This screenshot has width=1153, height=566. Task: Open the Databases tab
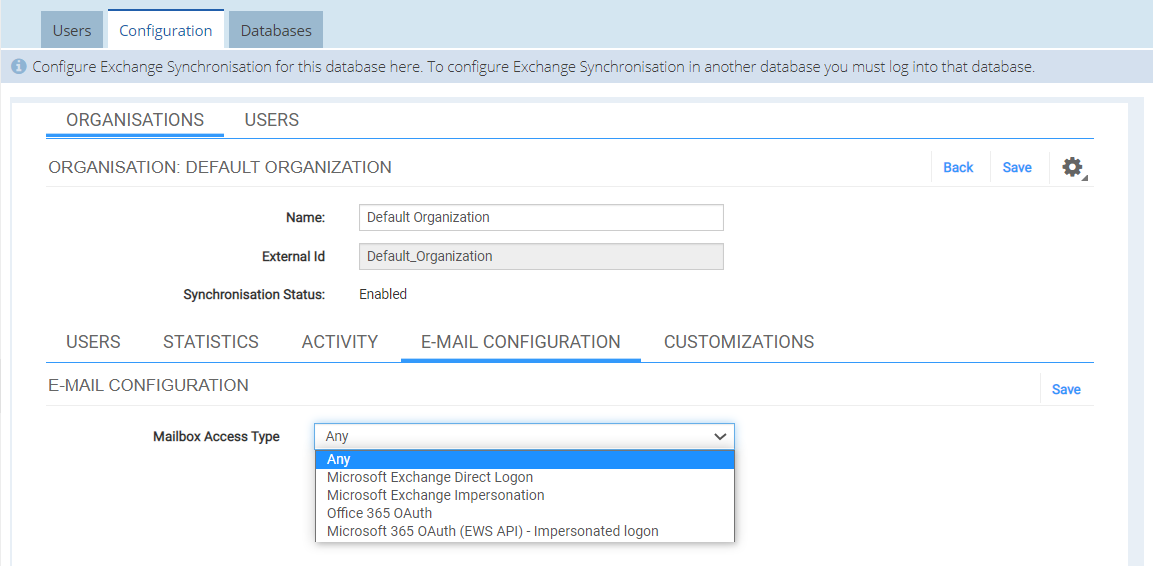276,30
